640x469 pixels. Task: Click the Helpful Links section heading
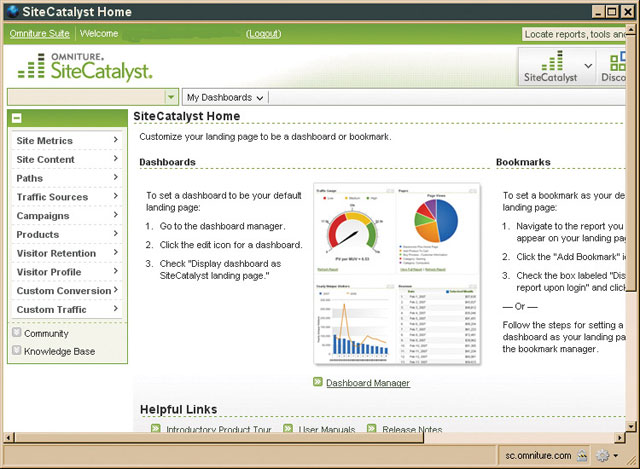(x=178, y=409)
